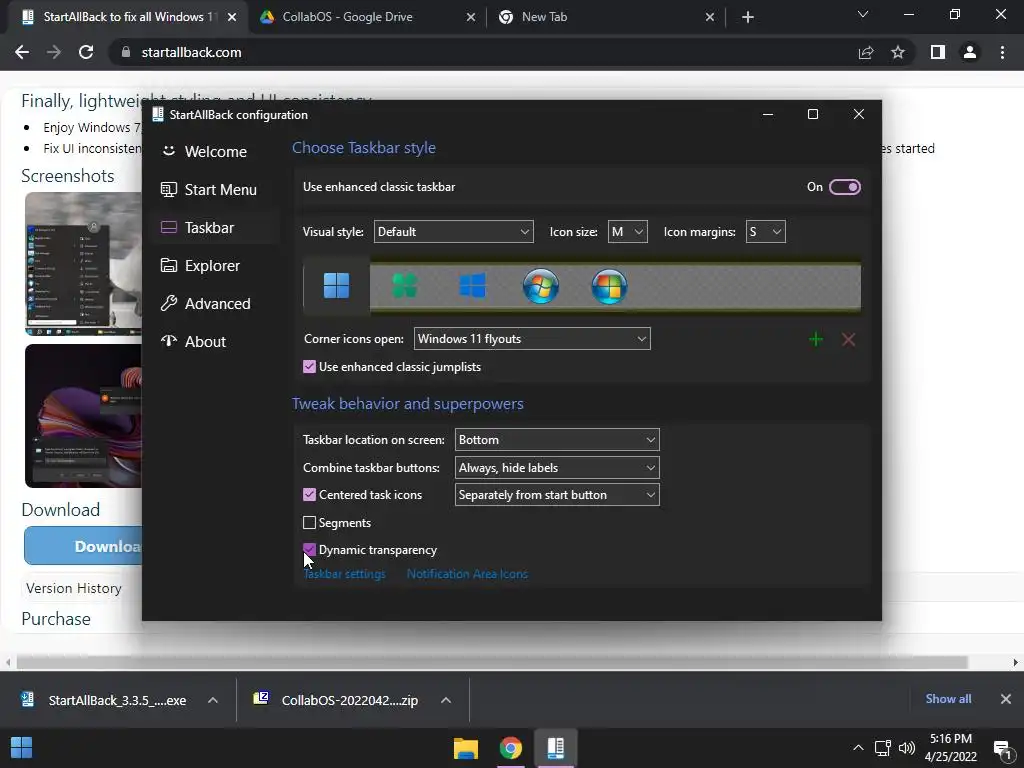Select the blue Windows 10 logo style
Screen dimensions: 1024x768
[472, 285]
